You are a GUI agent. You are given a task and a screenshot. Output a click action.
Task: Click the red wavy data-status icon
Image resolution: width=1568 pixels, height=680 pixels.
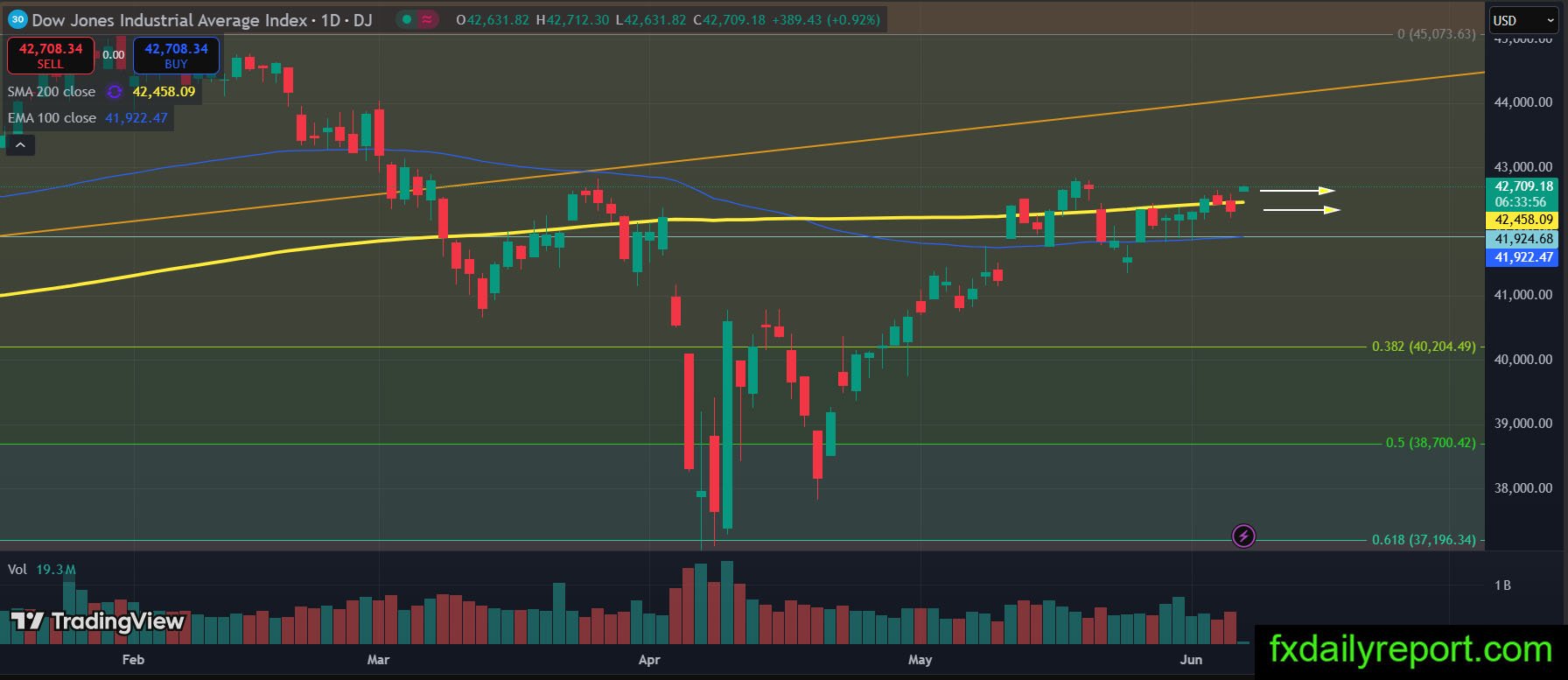pos(429,19)
